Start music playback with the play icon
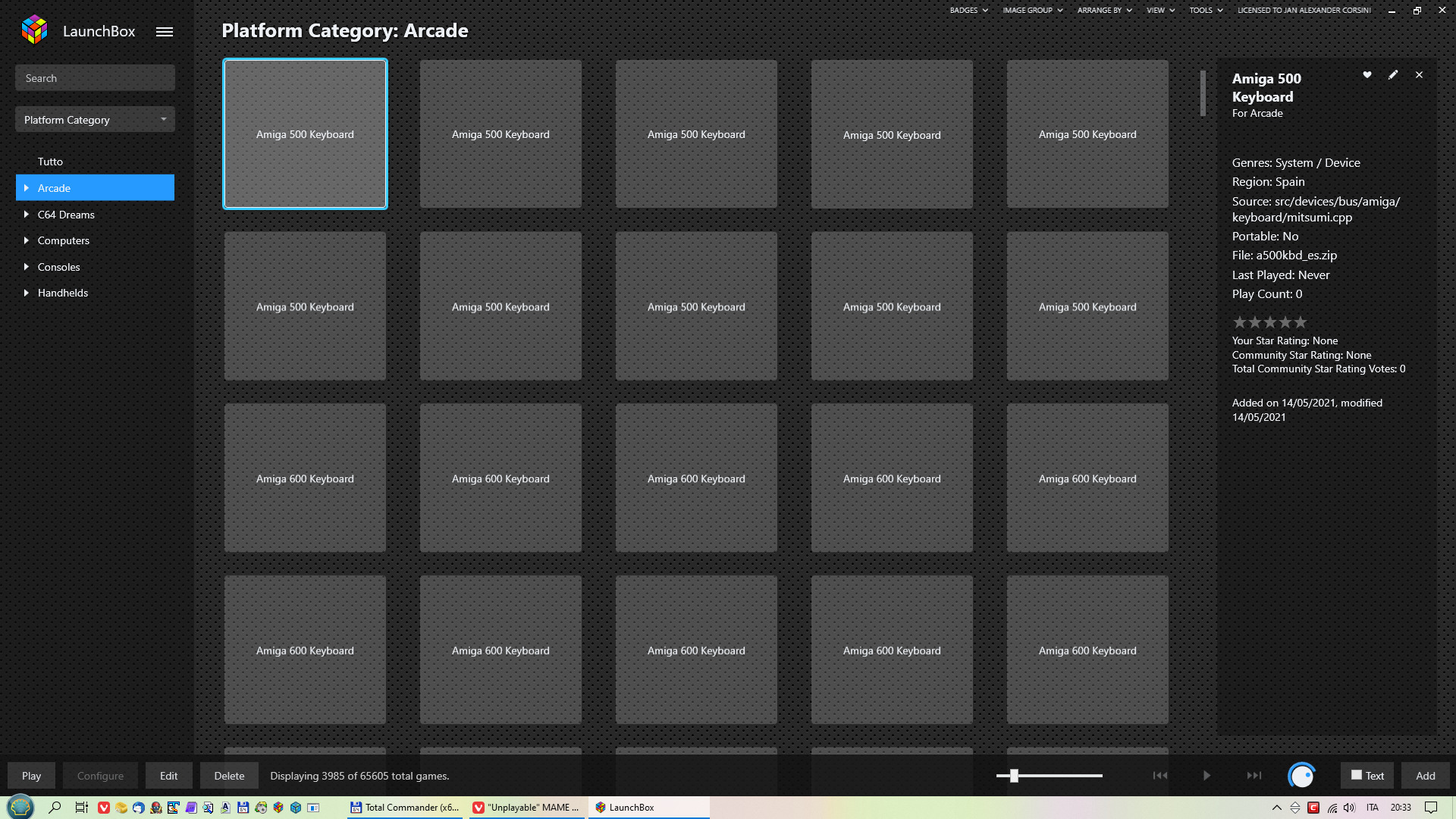Image resolution: width=1456 pixels, height=819 pixels. 1207,776
